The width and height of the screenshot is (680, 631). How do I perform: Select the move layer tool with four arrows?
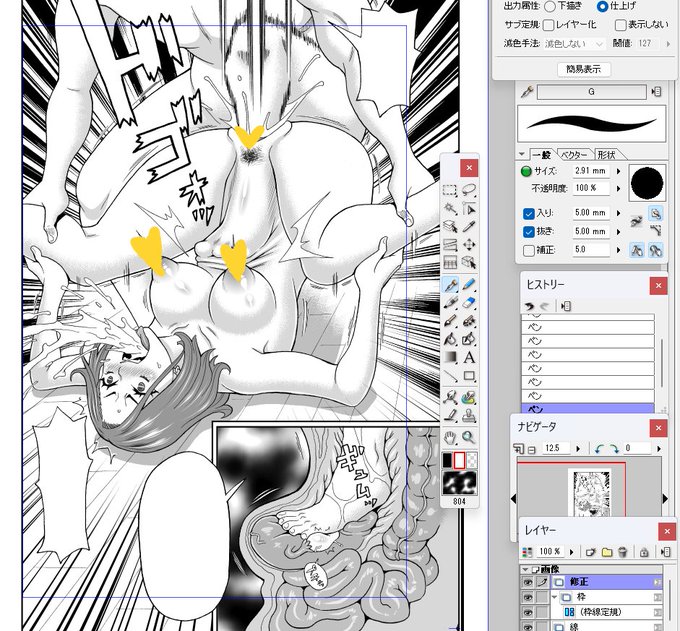click(469, 245)
